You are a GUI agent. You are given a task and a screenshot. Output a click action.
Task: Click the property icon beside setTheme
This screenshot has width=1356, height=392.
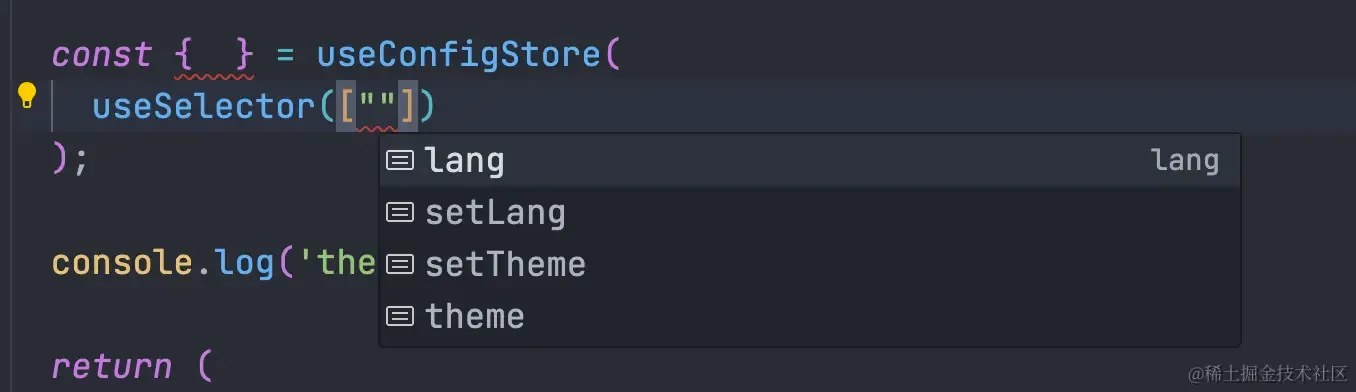[400, 264]
